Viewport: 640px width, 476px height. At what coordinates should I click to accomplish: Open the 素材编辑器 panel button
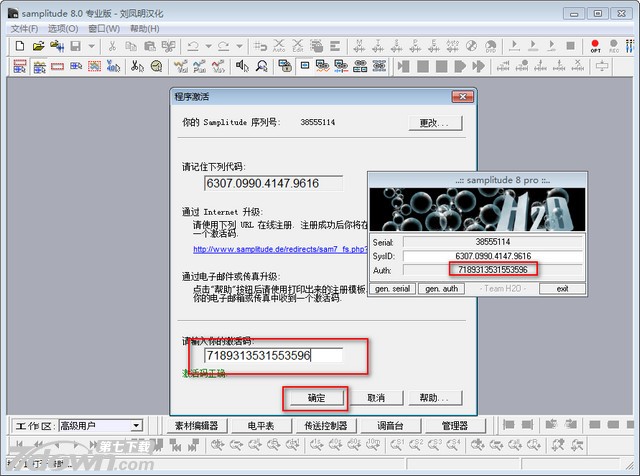[x=196, y=426]
